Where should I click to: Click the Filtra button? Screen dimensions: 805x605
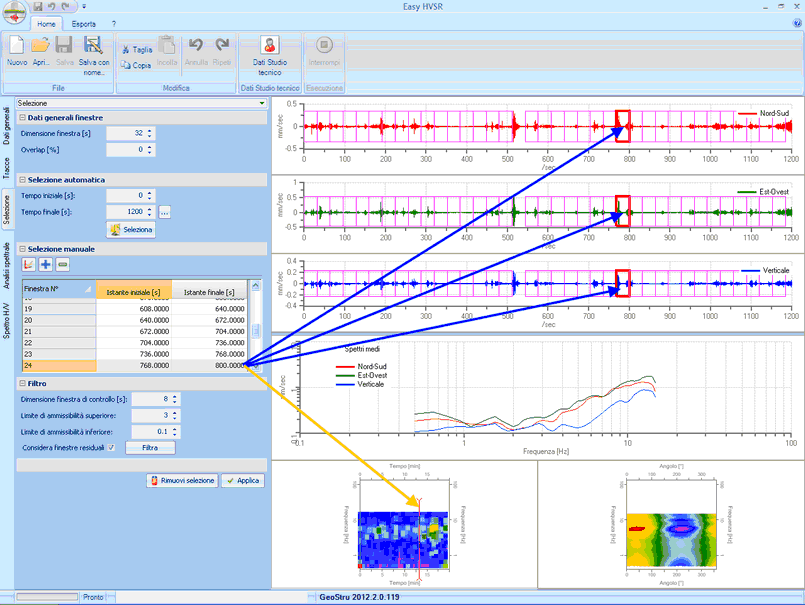point(150,448)
